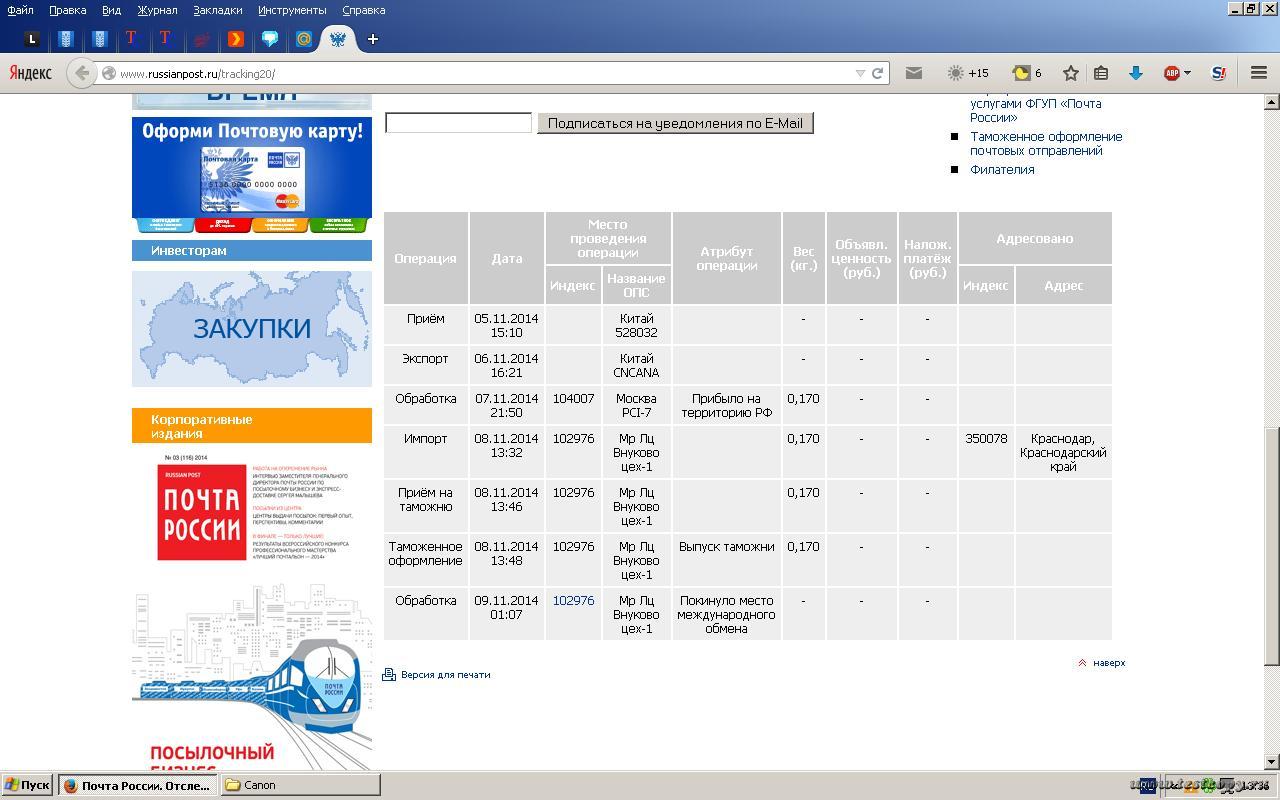
Task: Open the Филателия link
Action: click(1002, 169)
